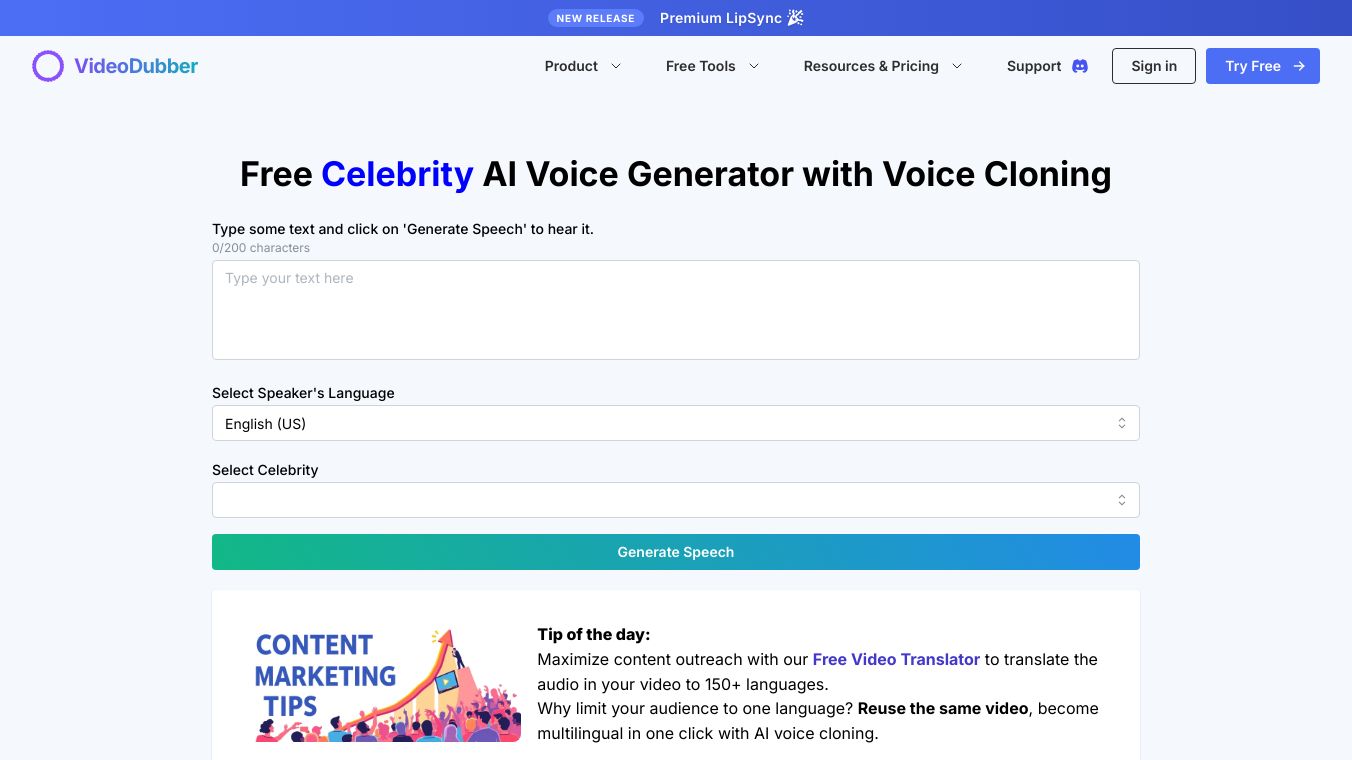Click the word 'Celebrity' in the headline

(397, 174)
